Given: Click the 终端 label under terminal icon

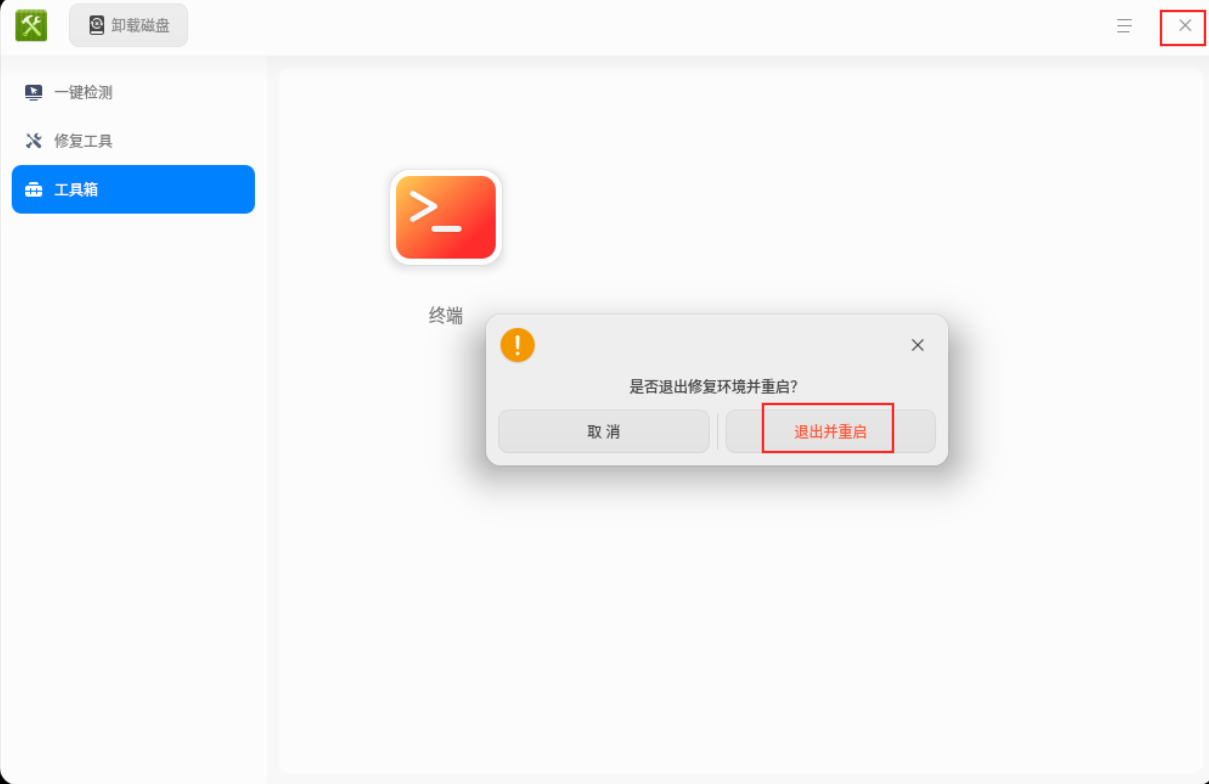Looking at the screenshot, I should coord(446,316).
